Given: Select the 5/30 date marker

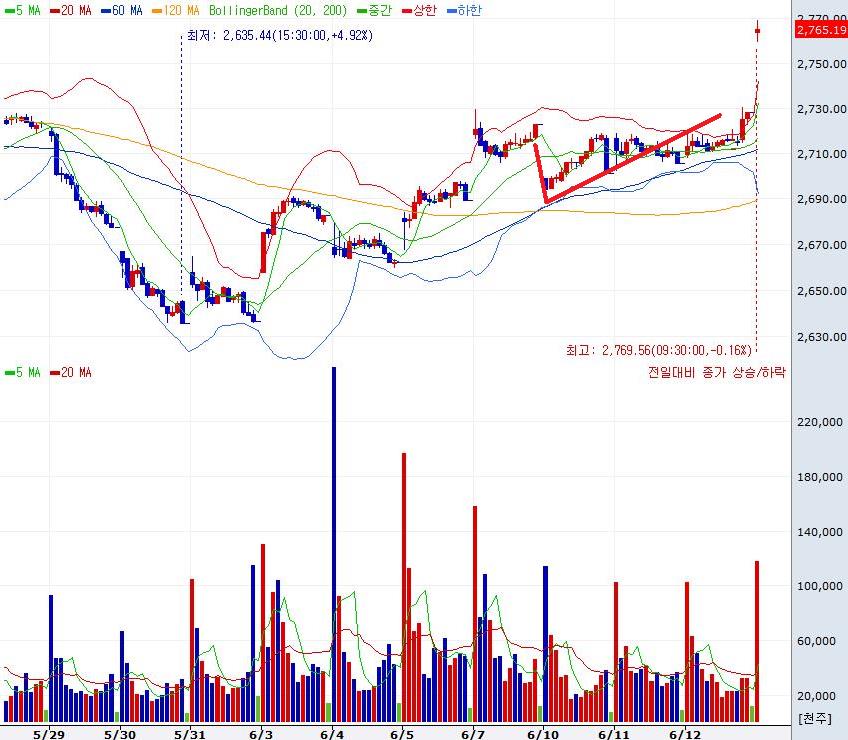Looking at the screenshot, I should point(120,734).
